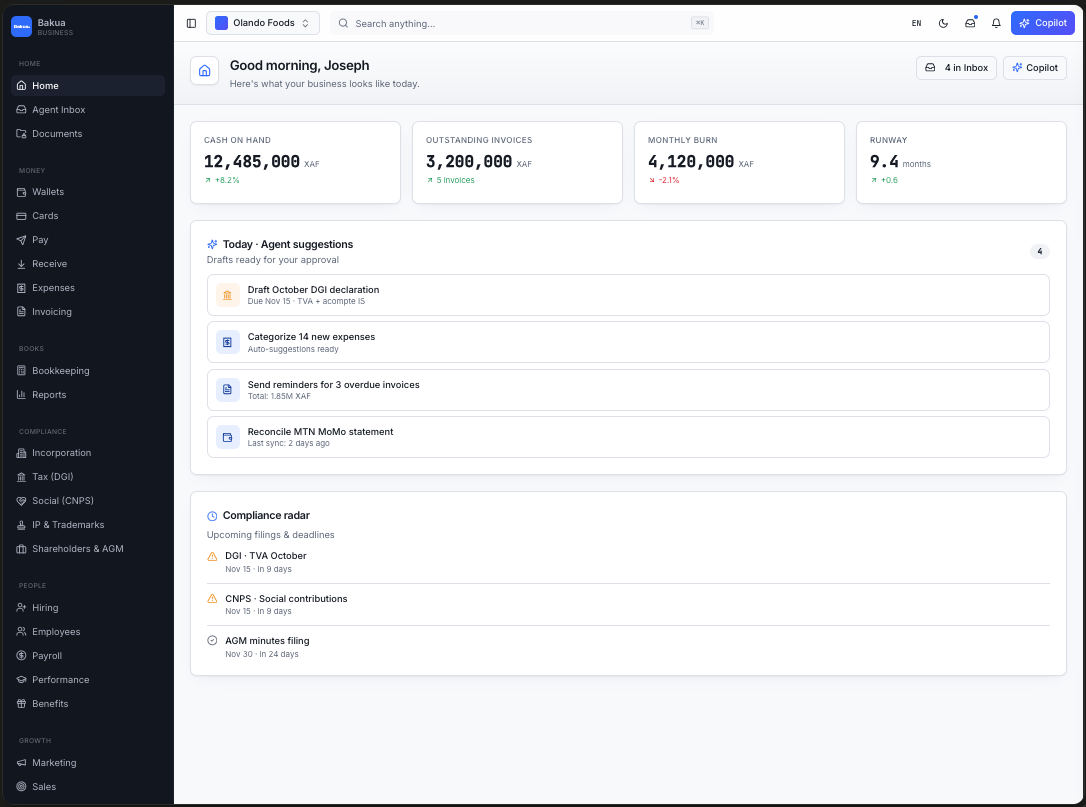
Task: Open Marketing in the sidebar
Action: click(x=88, y=763)
